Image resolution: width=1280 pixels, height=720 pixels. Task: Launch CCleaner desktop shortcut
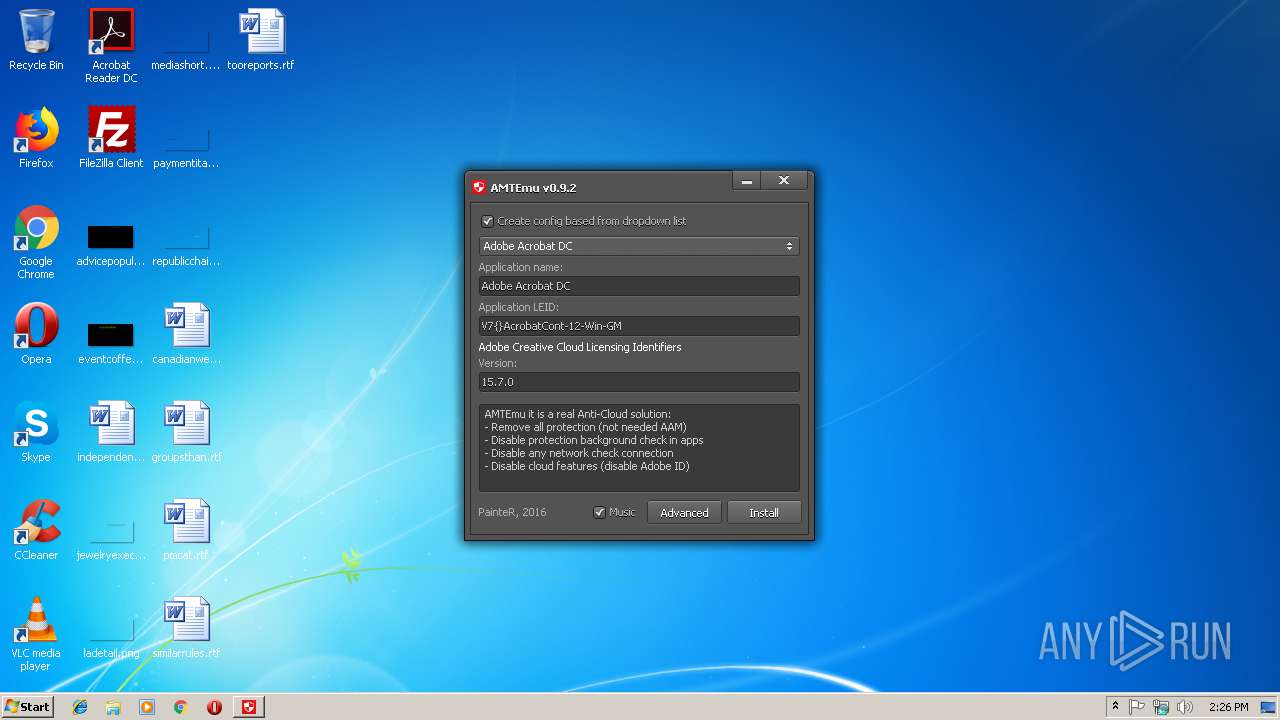(36, 531)
